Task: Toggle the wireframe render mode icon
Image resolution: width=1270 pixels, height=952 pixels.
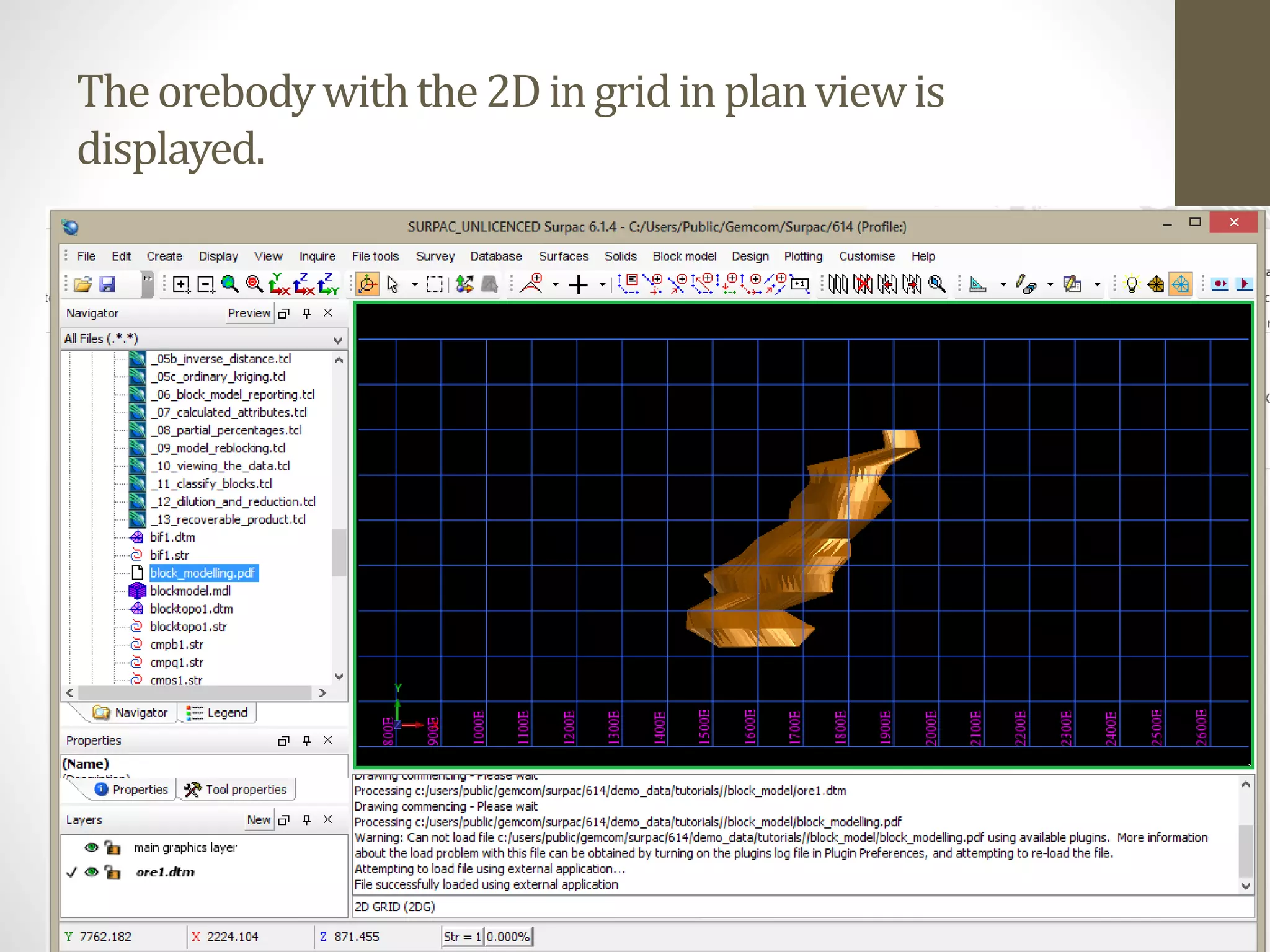Action: [1181, 284]
